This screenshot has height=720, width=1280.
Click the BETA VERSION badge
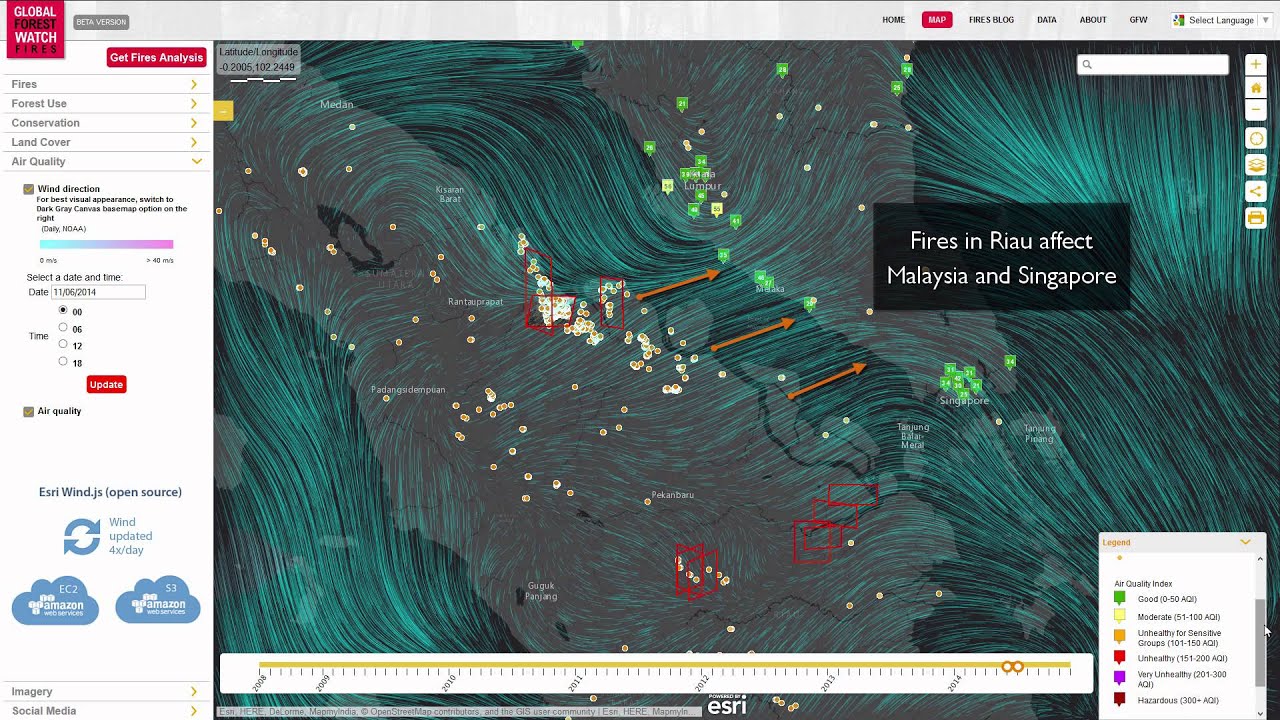click(101, 22)
